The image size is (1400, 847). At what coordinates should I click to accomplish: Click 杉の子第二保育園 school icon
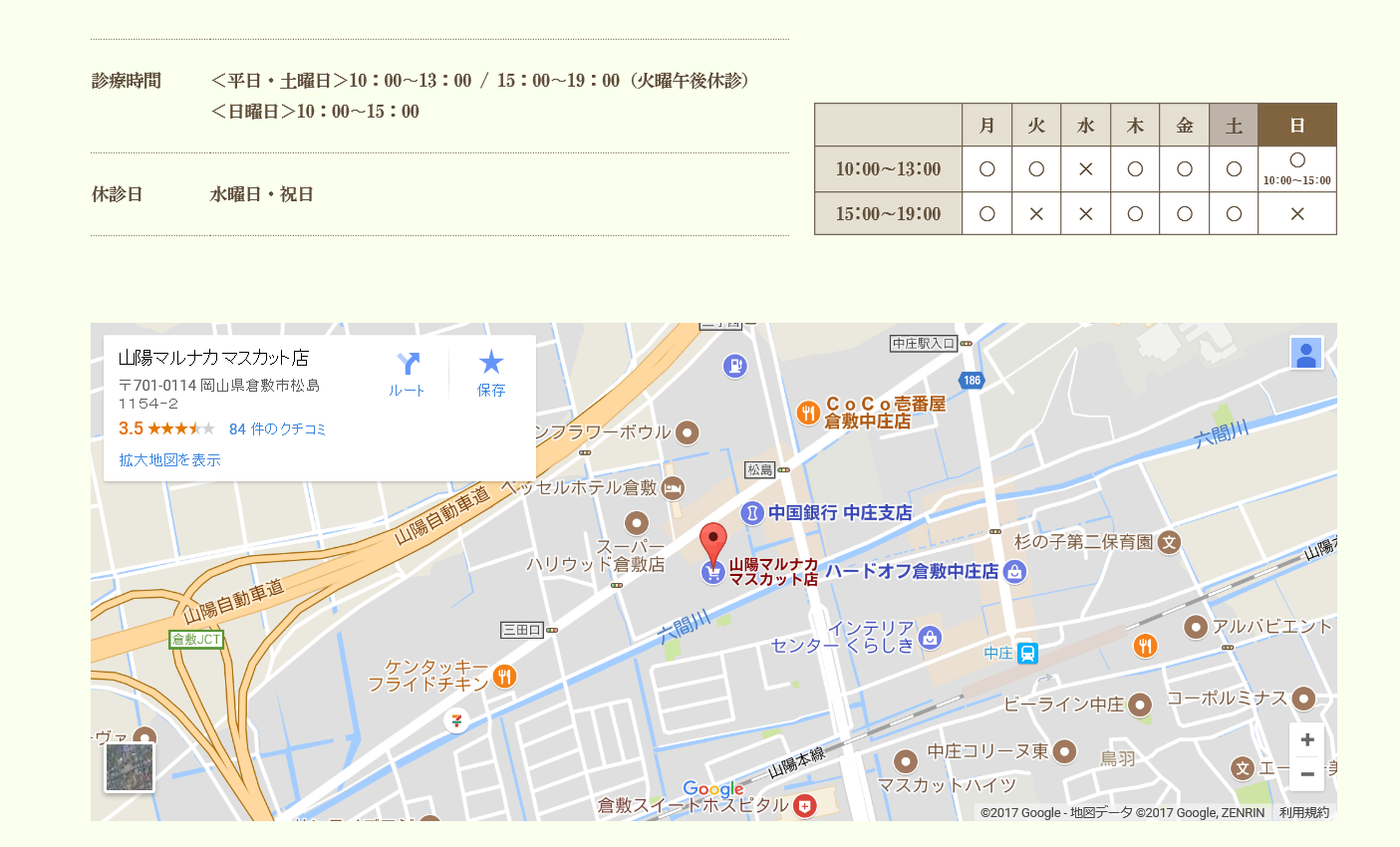tap(1169, 542)
